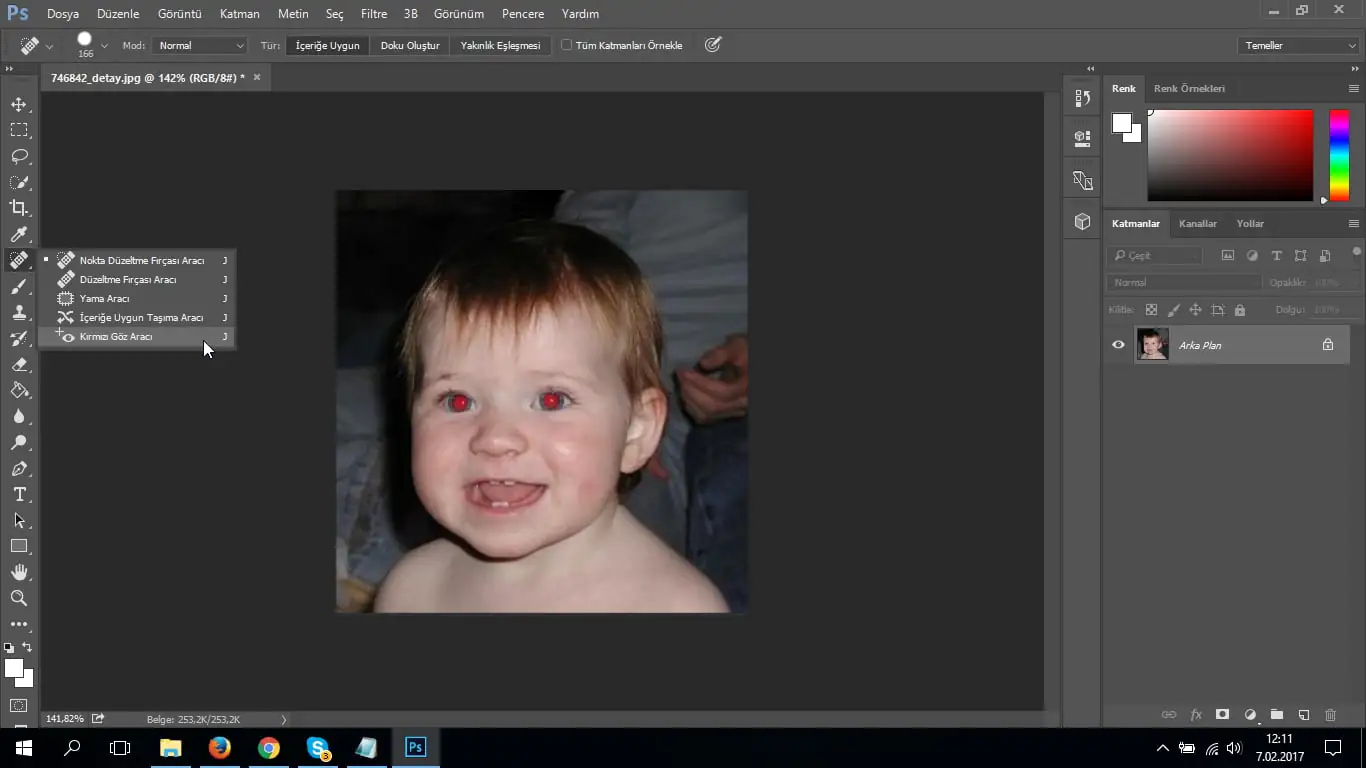Image resolution: width=1366 pixels, height=768 pixels.
Task: Select the Horizontal Type tool
Action: coord(19,494)
